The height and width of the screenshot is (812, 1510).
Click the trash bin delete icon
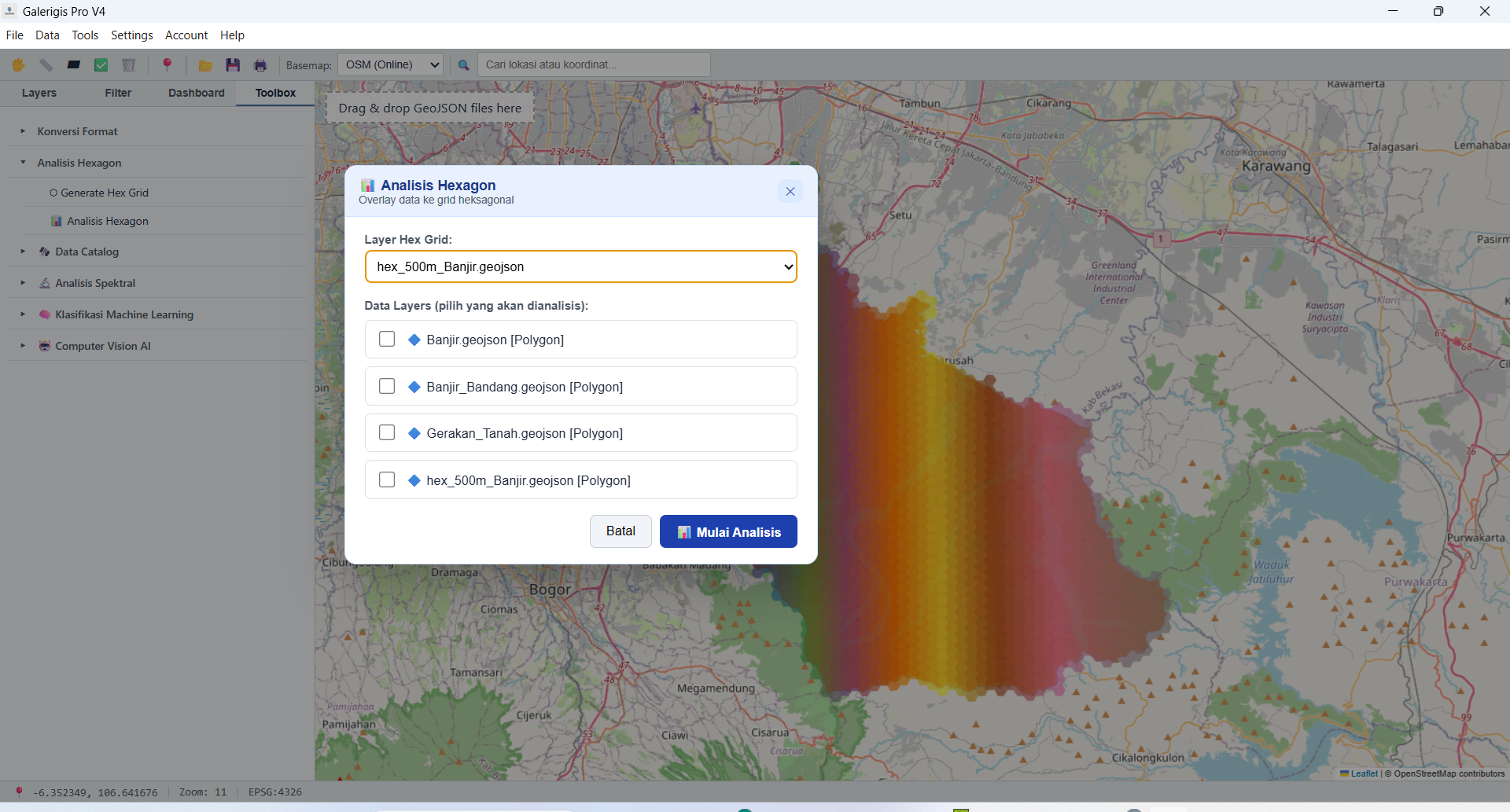click(129, 65)
